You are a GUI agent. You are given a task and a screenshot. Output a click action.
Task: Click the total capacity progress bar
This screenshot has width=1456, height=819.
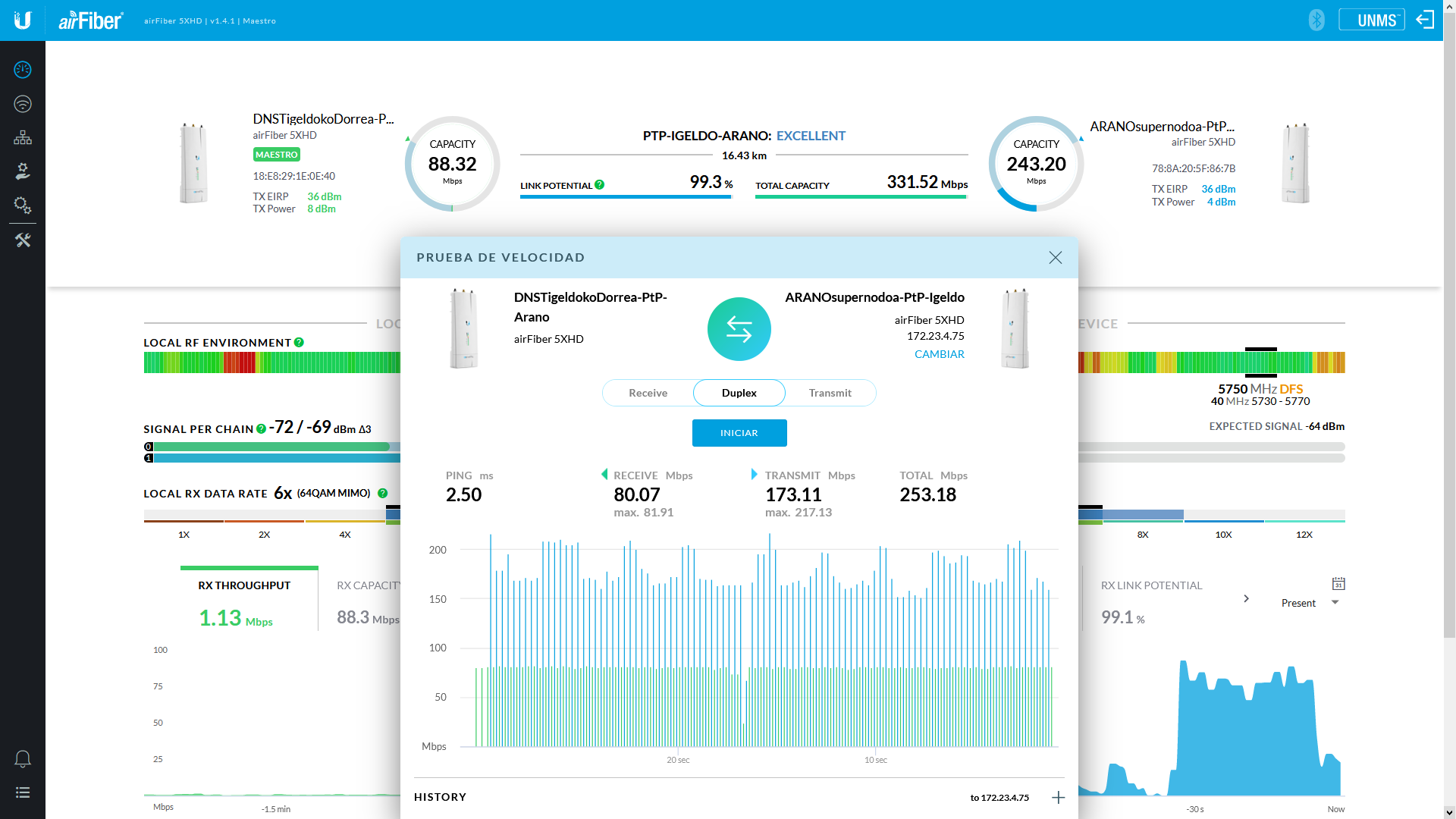click(x=861, y=197)
